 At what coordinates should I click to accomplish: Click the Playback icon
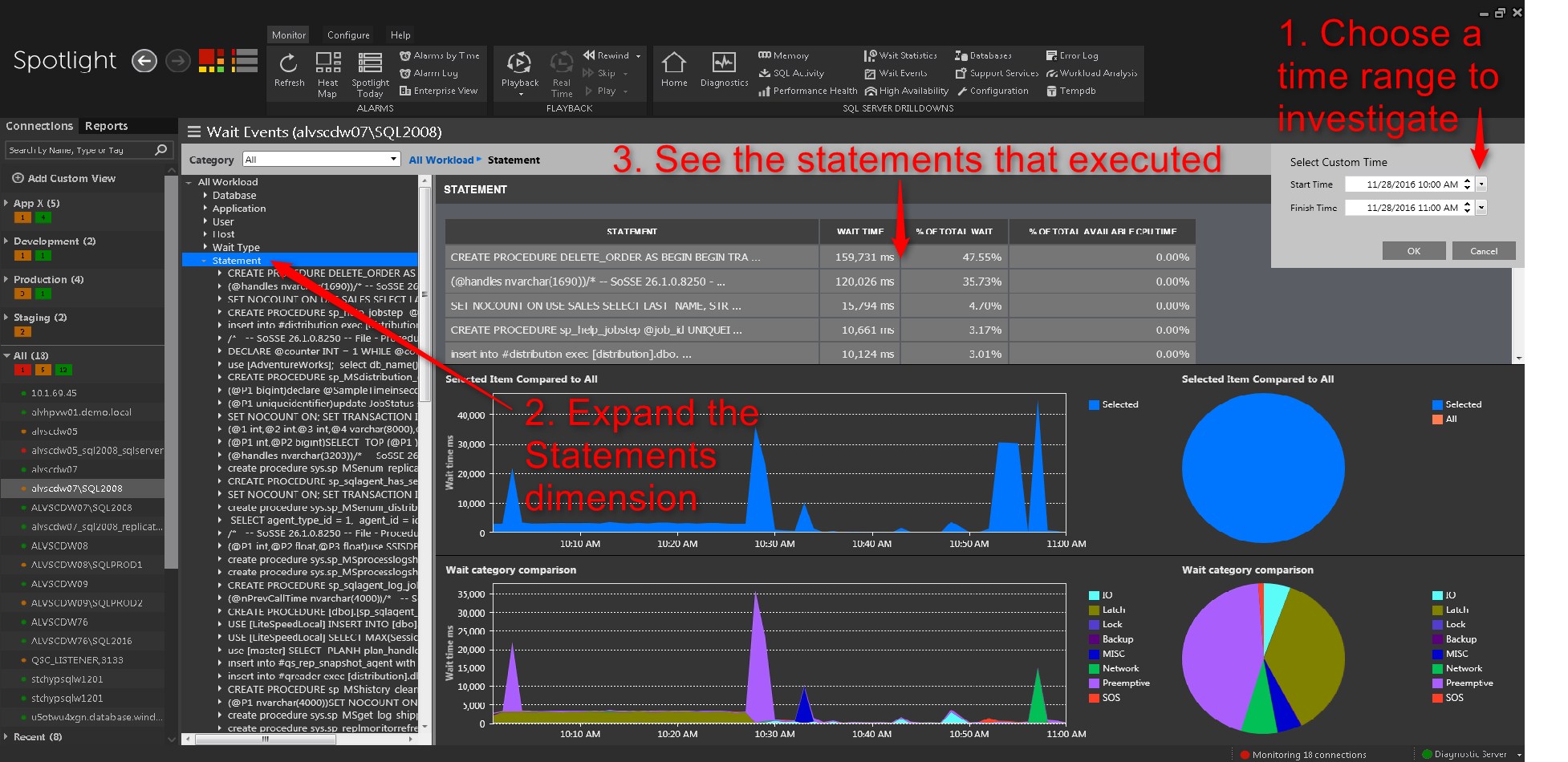[x=519, y=63]
